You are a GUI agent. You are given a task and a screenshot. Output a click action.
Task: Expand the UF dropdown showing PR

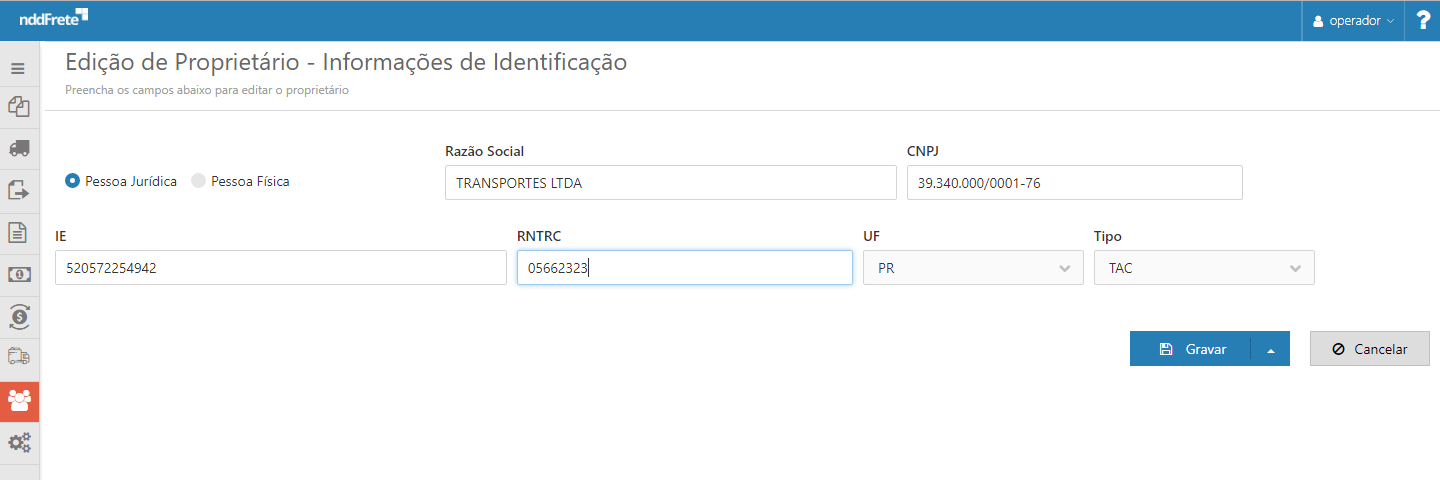click(973, 268)
